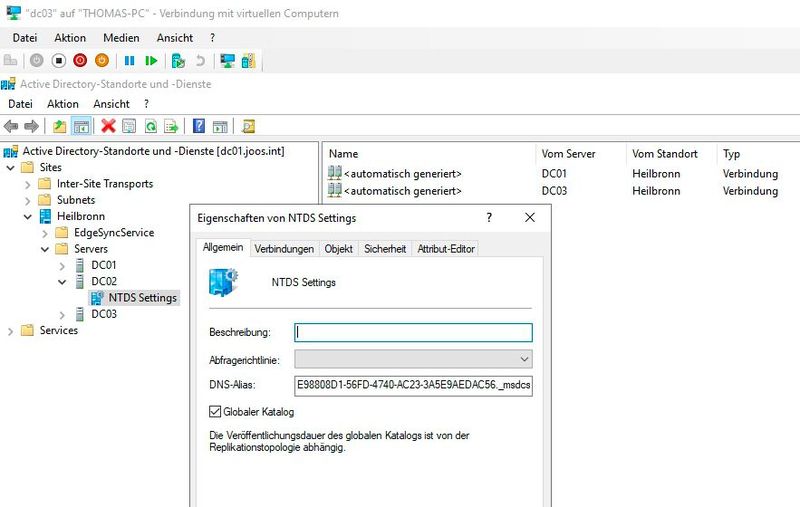The width and height of the screenshot is (800, 507).
Task: Click the find/search toolbar icon
Action: pos(248,126)
